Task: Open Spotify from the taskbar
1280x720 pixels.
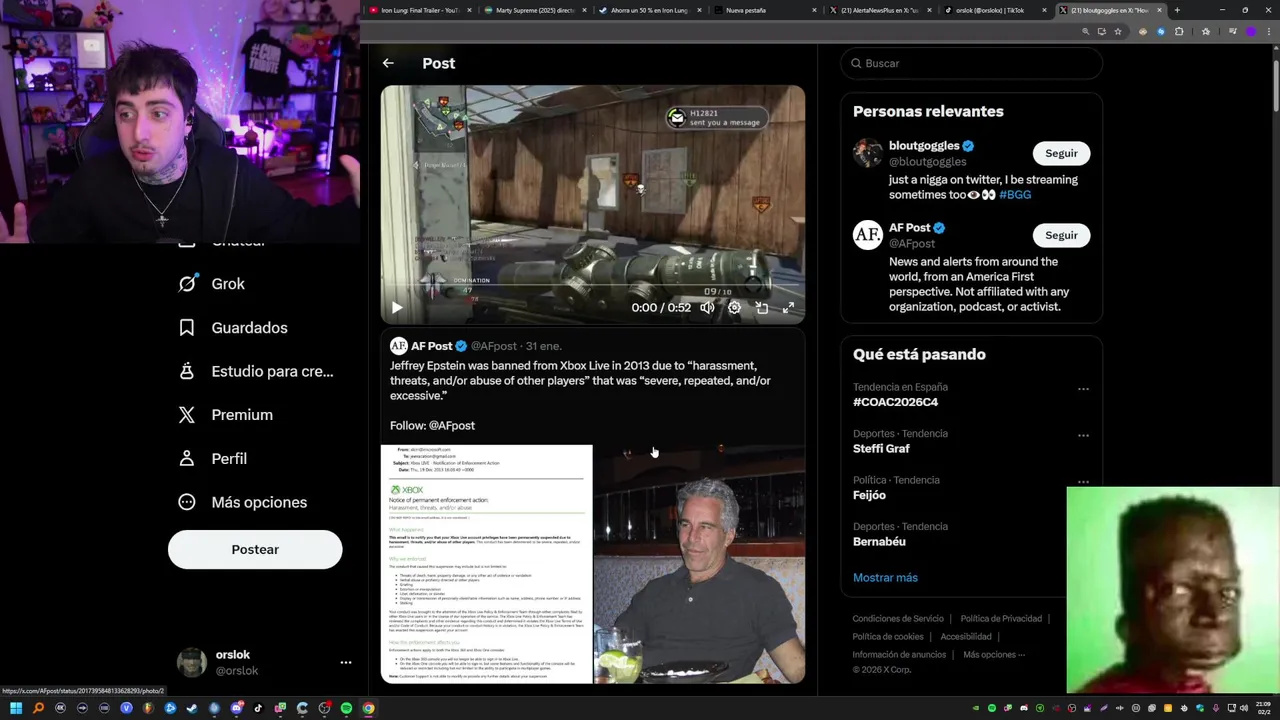Action: tap(346, 709)
